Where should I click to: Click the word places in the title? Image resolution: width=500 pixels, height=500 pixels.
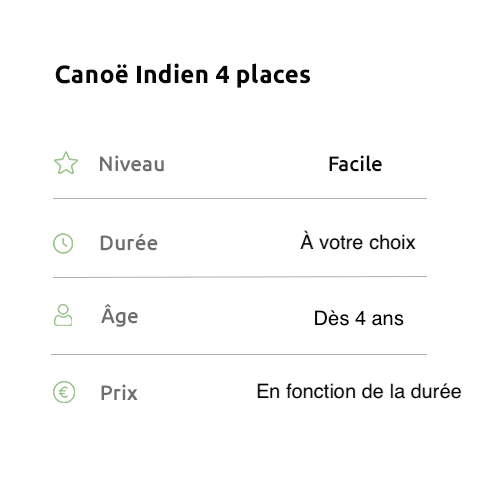pyautogui.click(x=273, y=75)
